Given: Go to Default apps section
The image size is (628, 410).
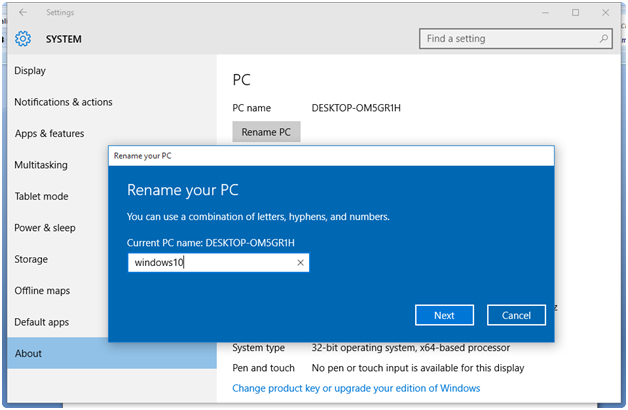Looking at the screenshot, I should 42,322.
